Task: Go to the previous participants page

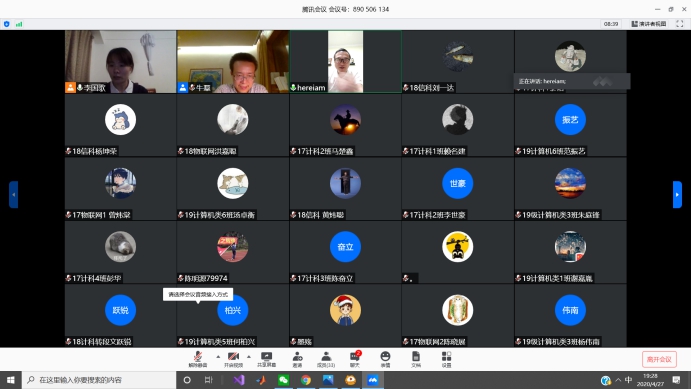Action: tap(14, 194)
